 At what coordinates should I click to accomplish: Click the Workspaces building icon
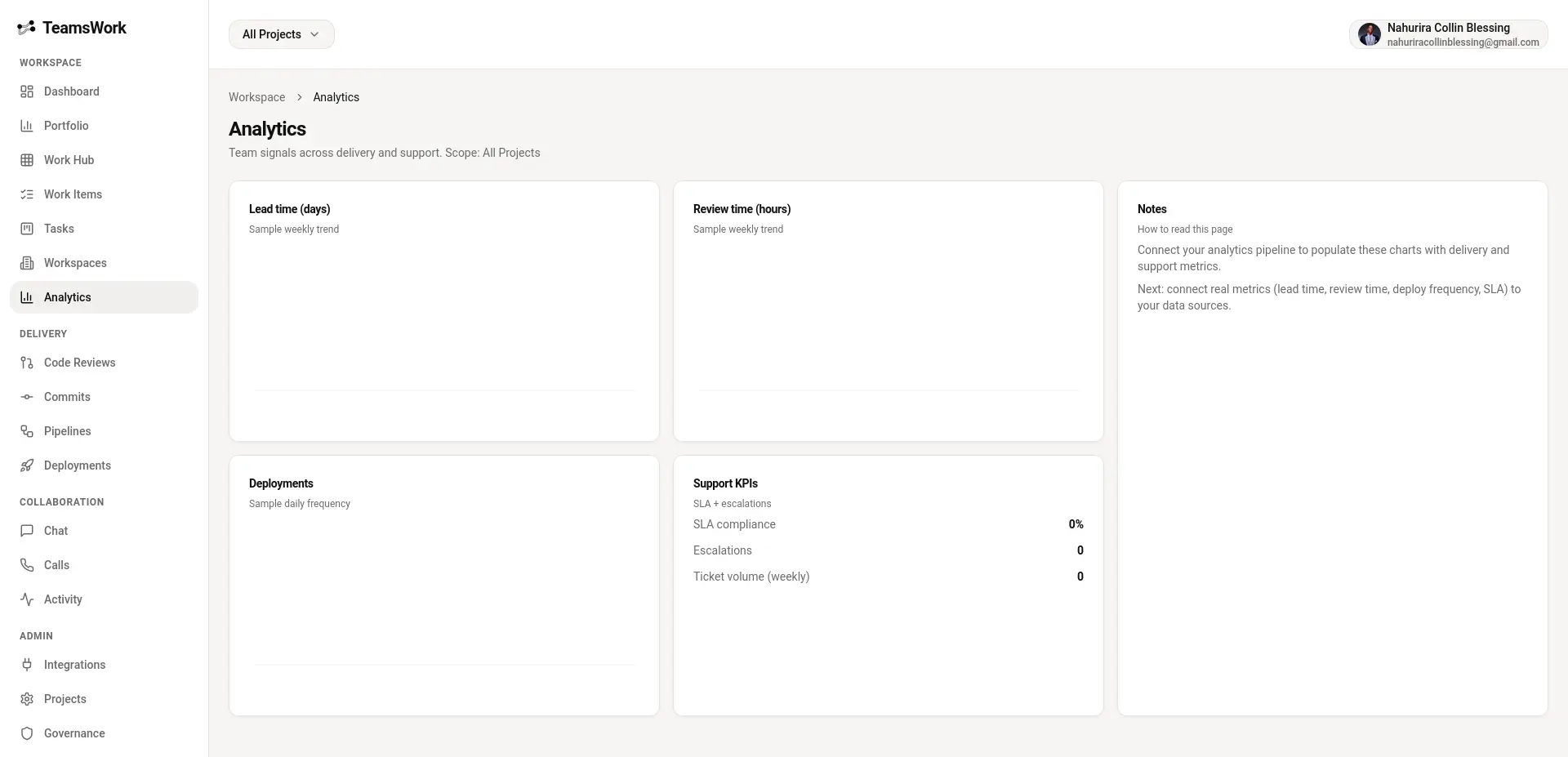(x=27, y=263)
